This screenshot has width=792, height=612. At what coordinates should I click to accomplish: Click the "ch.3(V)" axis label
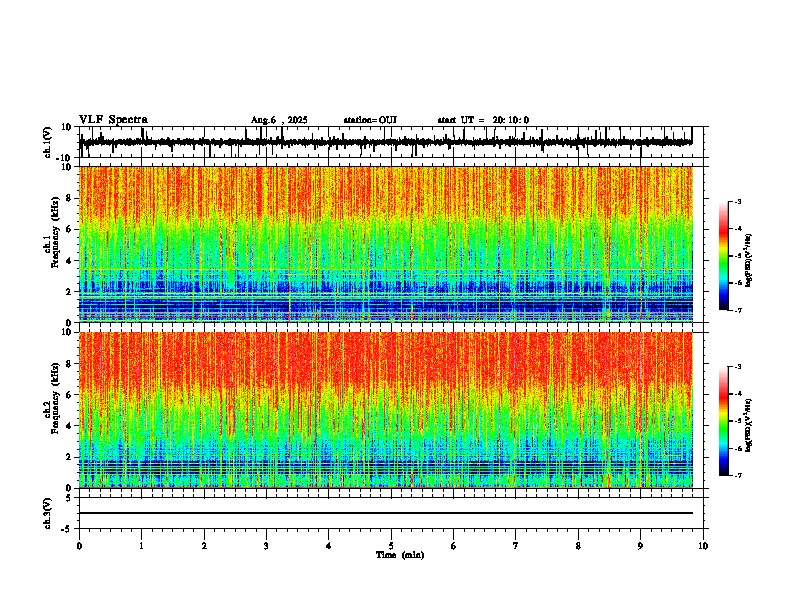coord(48,513)
